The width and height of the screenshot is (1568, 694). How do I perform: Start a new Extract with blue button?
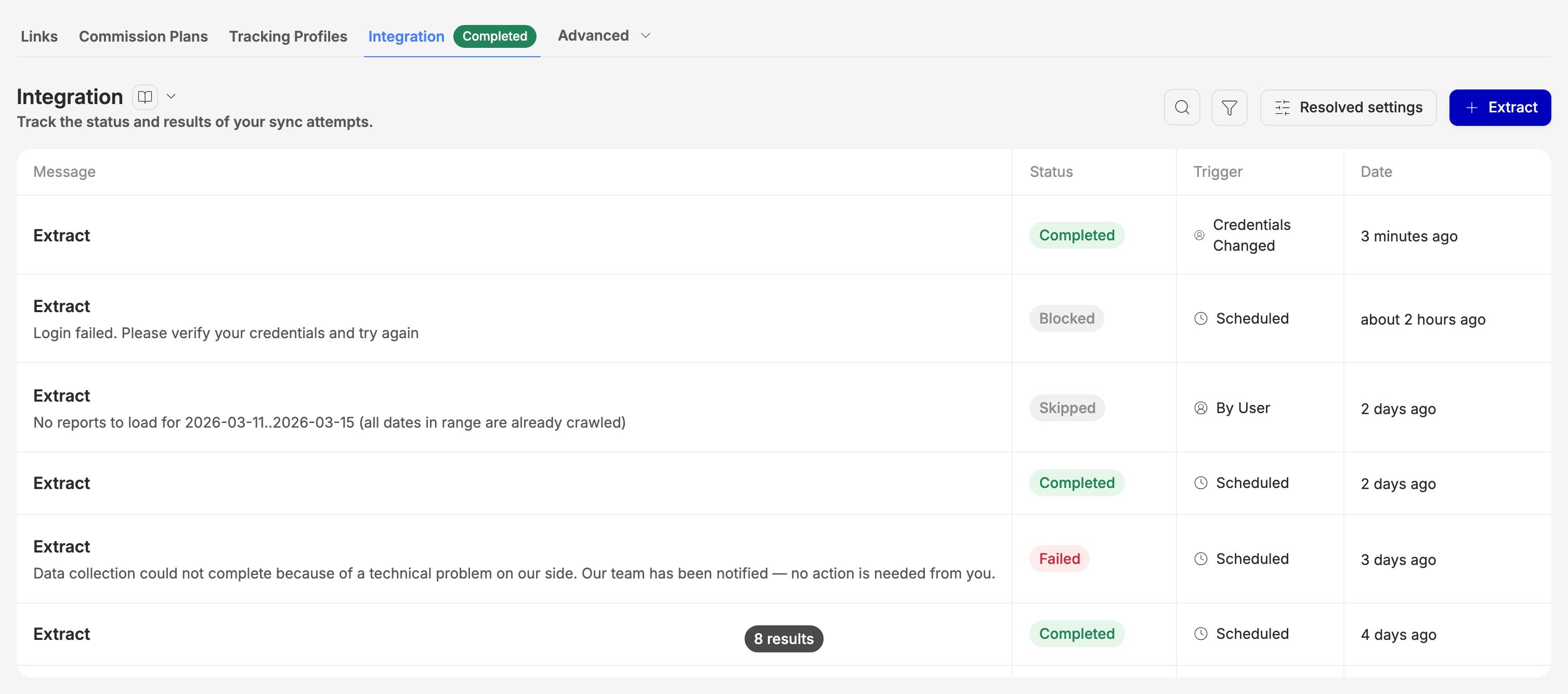(x=1499, y=107)
